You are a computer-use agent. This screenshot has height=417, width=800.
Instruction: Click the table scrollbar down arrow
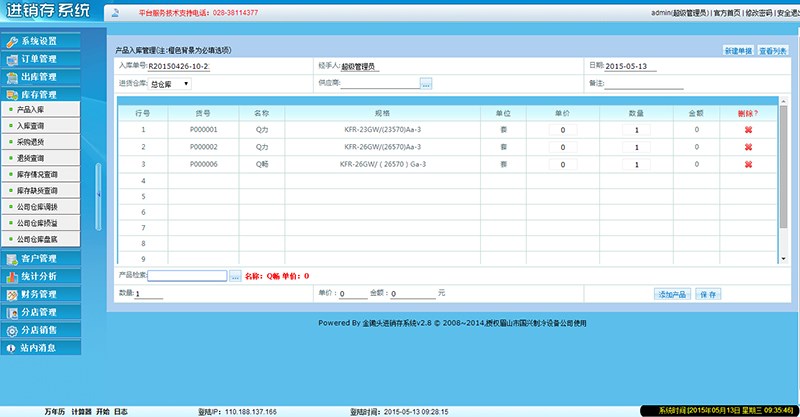pos(784,259)
